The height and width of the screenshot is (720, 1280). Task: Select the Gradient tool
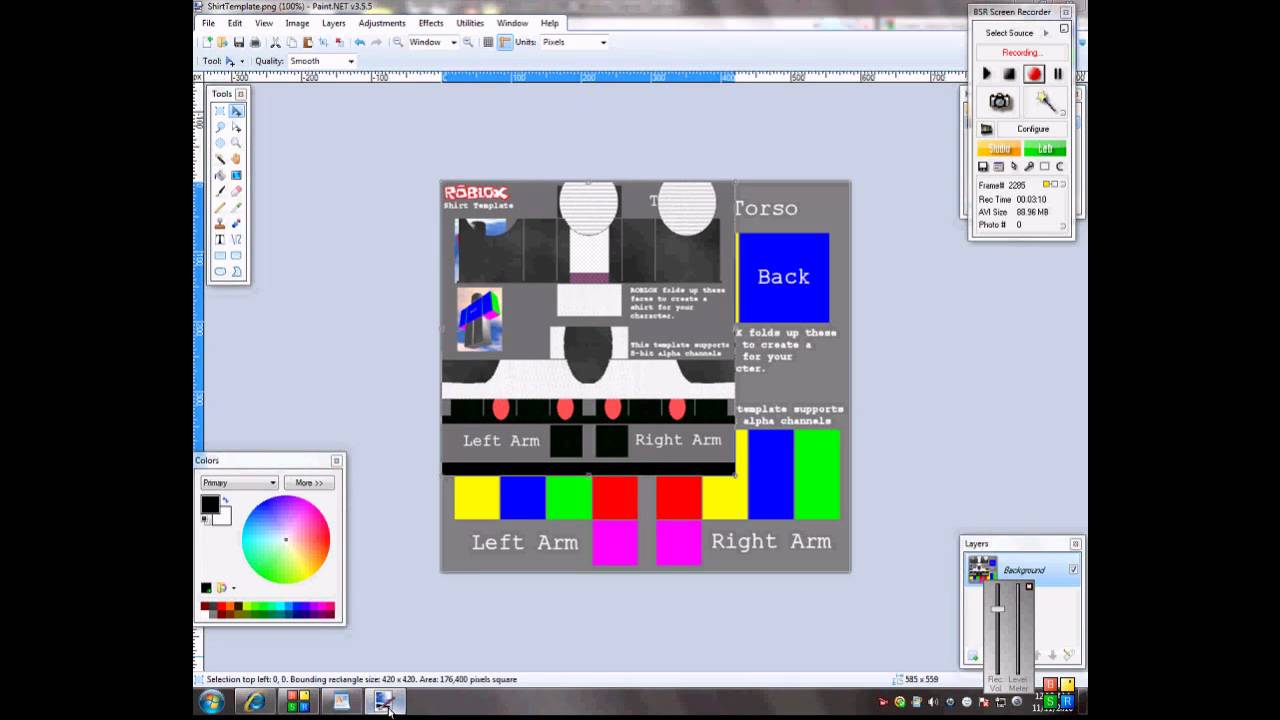pos(236,175)
